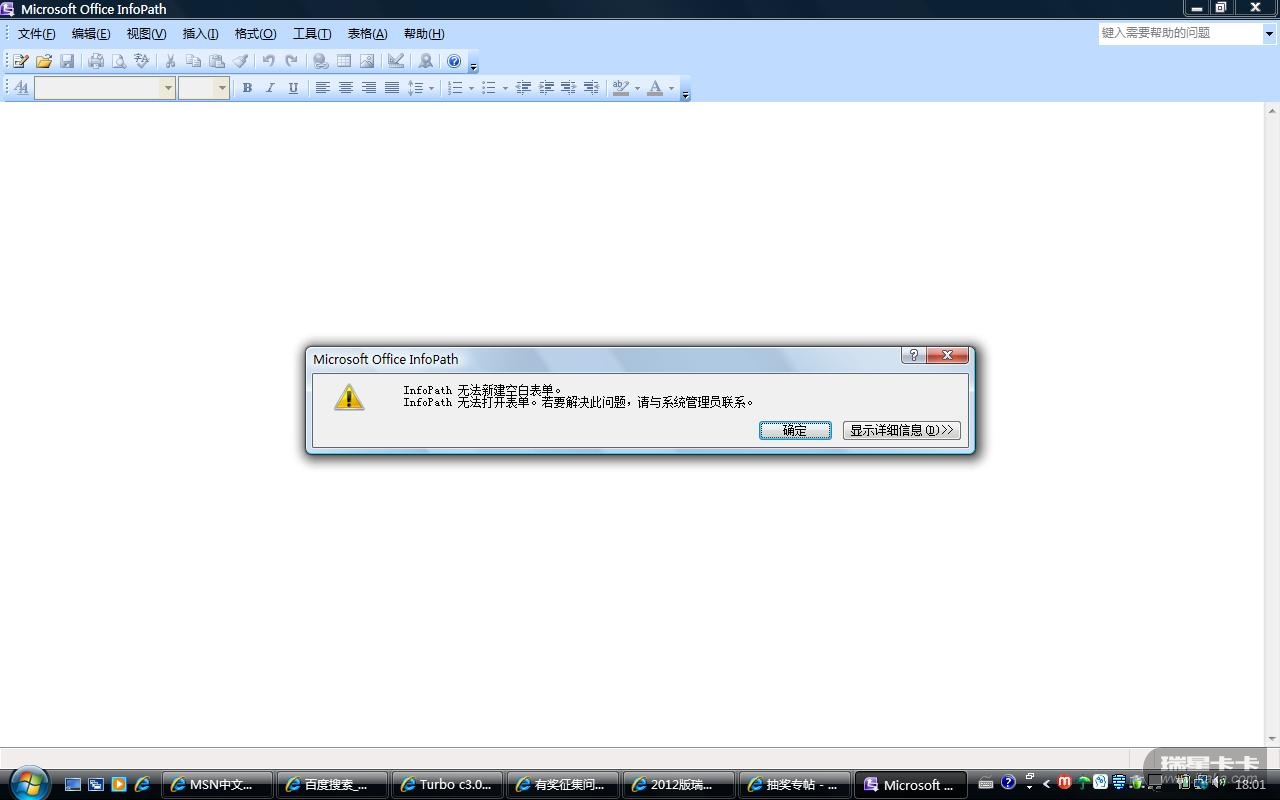The height and width of the screenshot is (800, 1280).
Task: Switch to the 2012版瑞 taskbar window
Action: (x=679, y=785)
